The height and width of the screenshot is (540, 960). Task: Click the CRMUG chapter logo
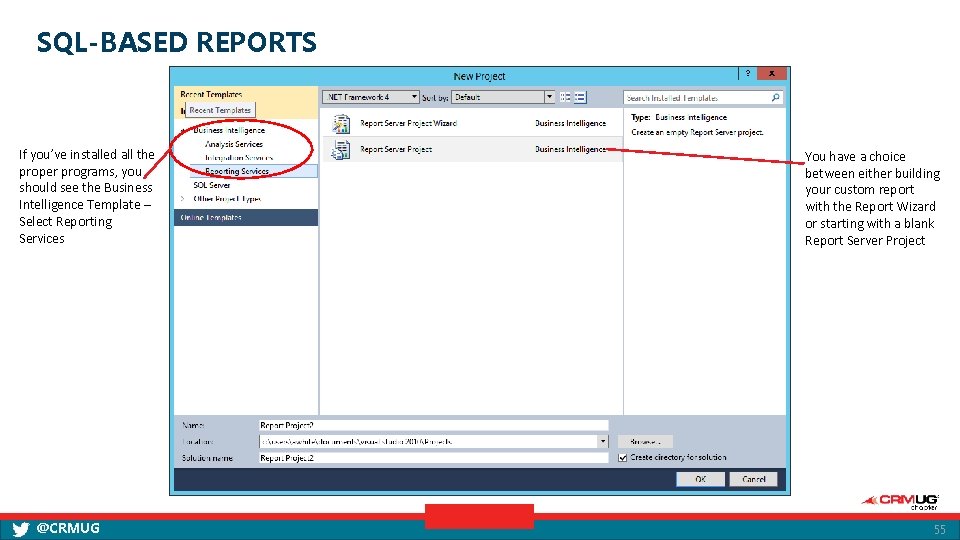click(900, 502)
